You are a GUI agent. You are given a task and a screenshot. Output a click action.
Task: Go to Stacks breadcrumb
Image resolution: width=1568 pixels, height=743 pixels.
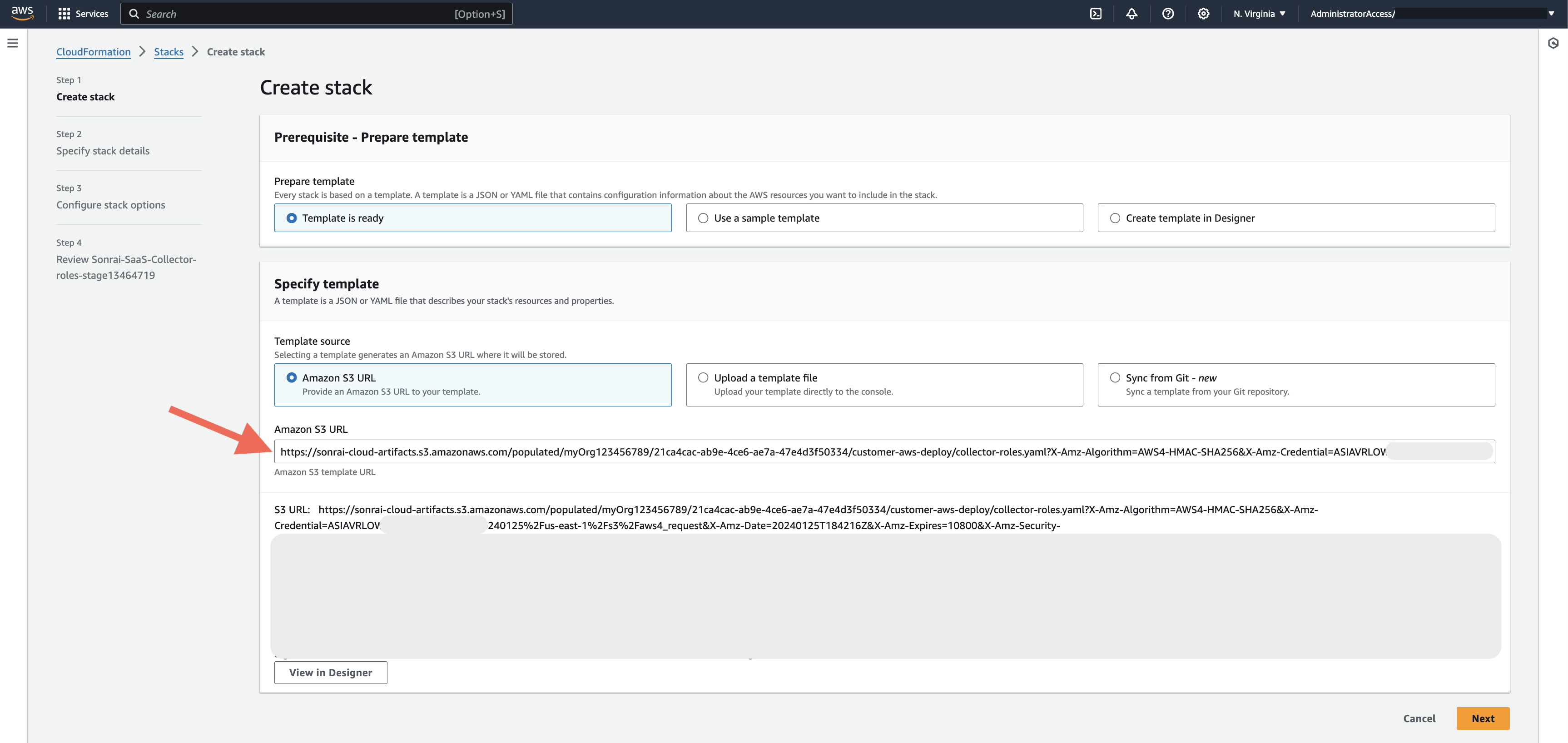(169, 52)
